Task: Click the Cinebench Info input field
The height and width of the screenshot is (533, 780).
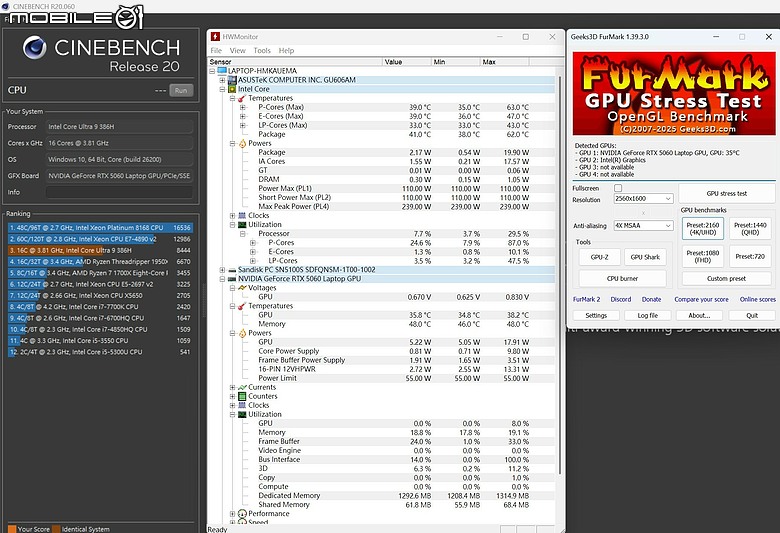Action: (119, 192)
